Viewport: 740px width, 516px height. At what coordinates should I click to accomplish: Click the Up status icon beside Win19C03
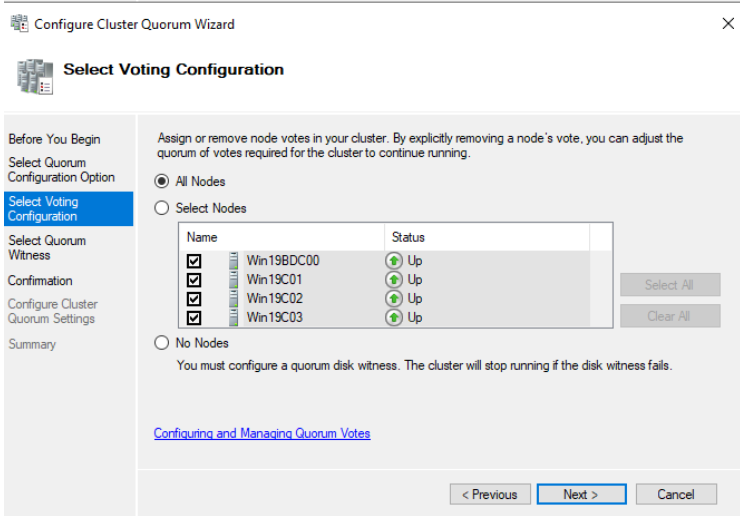[394, 317]
